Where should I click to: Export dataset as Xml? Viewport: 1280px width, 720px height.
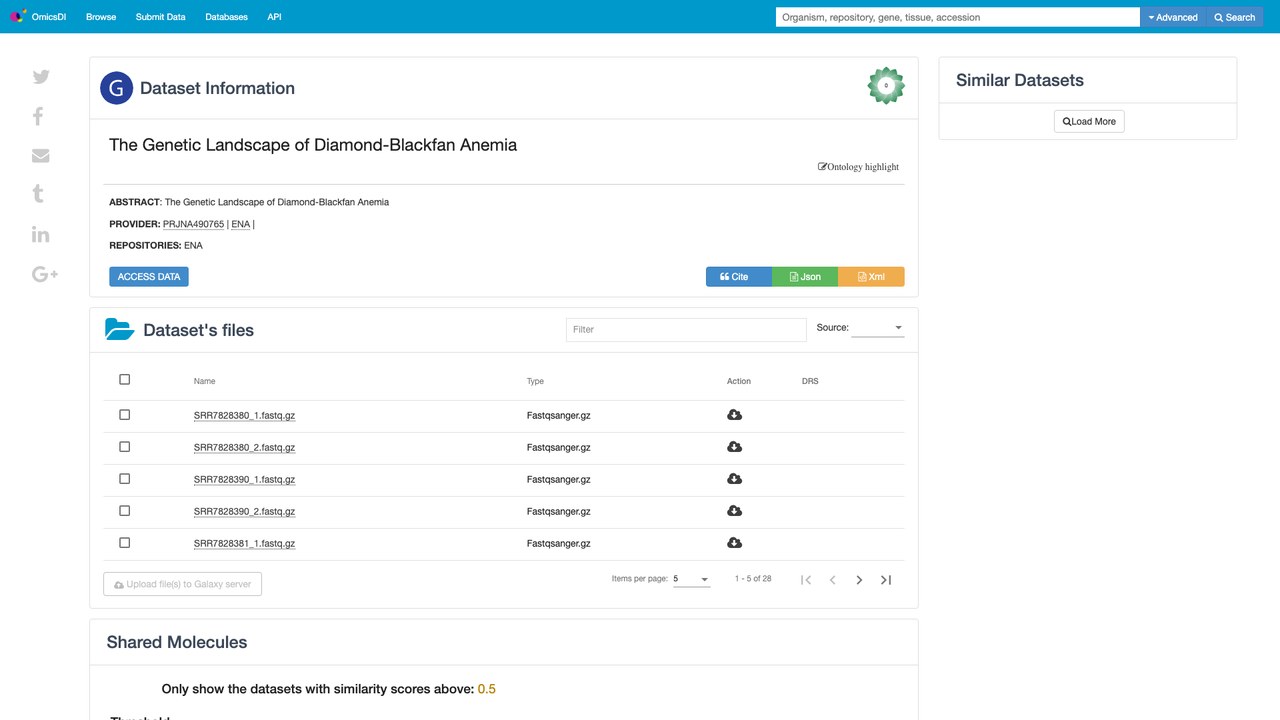pos(871,277)
